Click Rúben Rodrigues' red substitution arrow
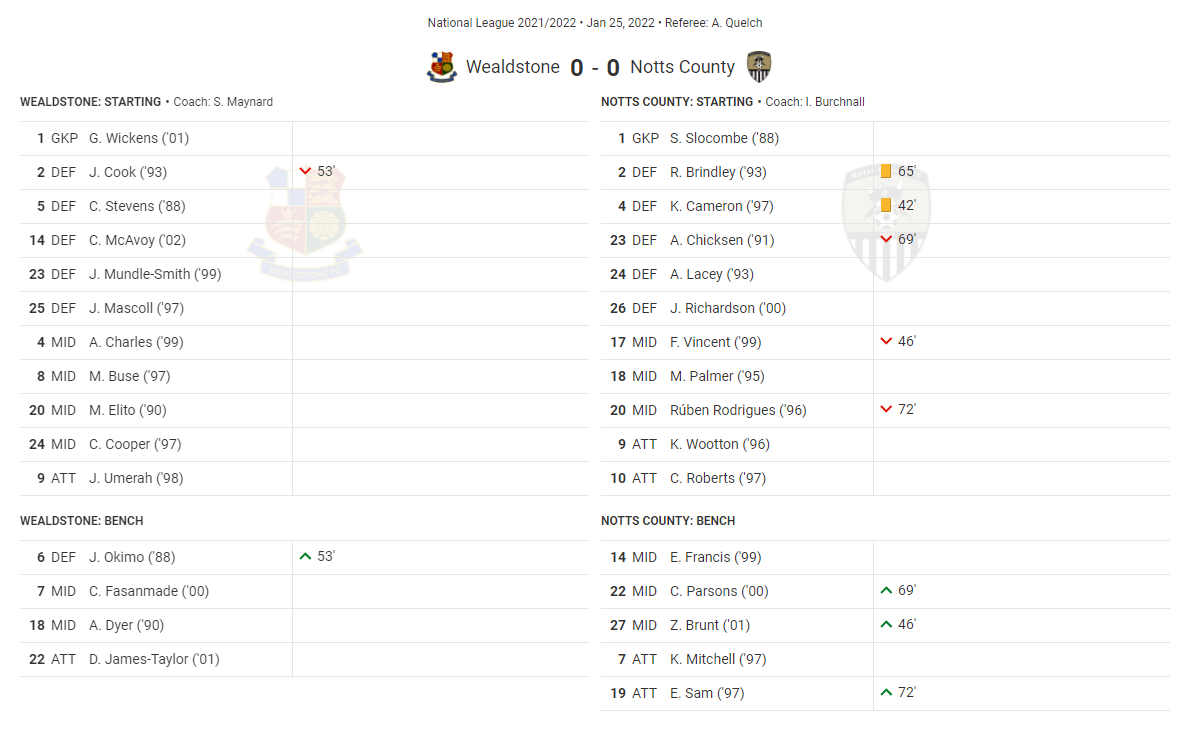1185x739 pixels. tap(886, 409)
